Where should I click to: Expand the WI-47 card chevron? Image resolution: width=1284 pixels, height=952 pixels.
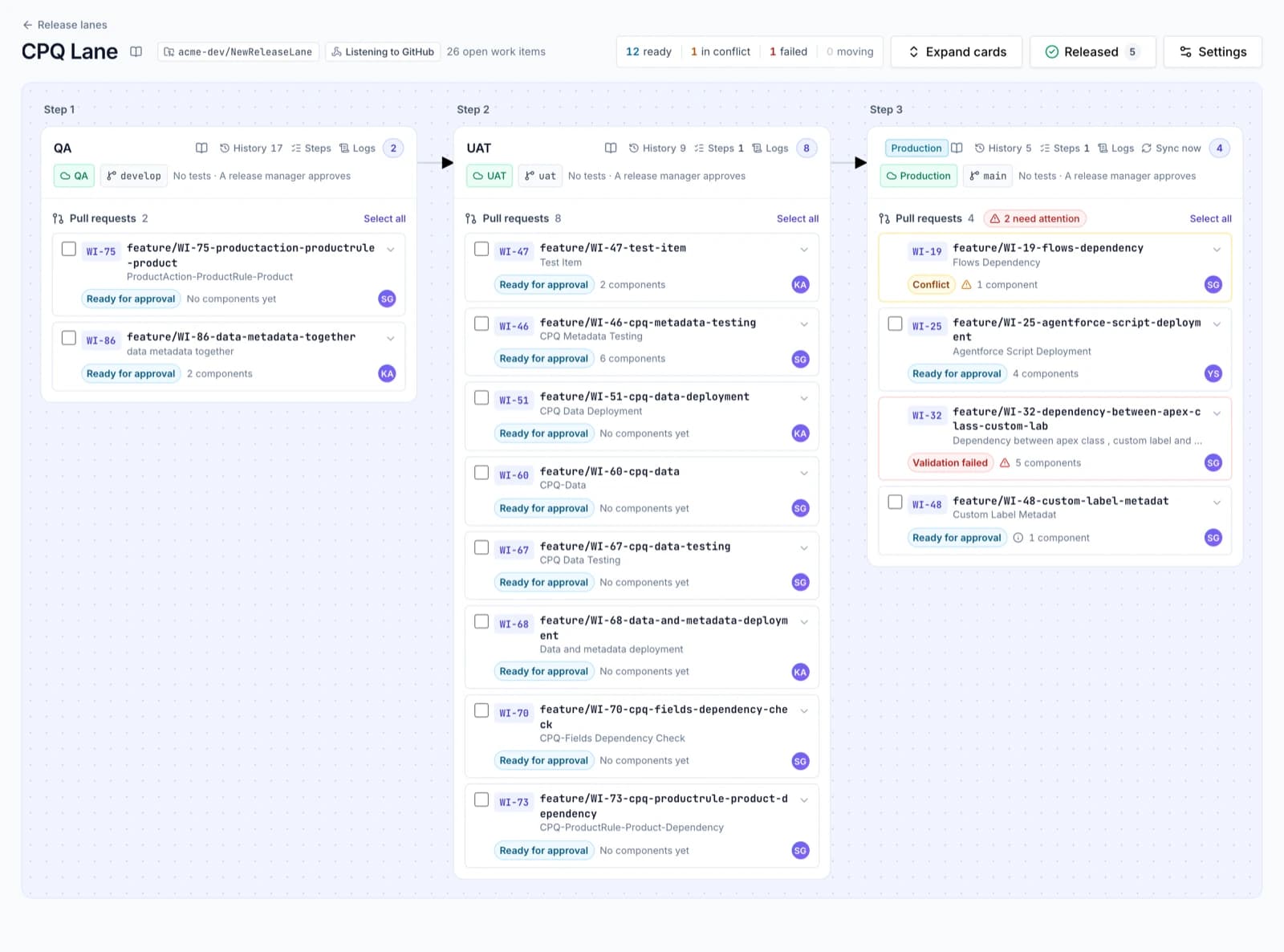[x=804, y=250]
